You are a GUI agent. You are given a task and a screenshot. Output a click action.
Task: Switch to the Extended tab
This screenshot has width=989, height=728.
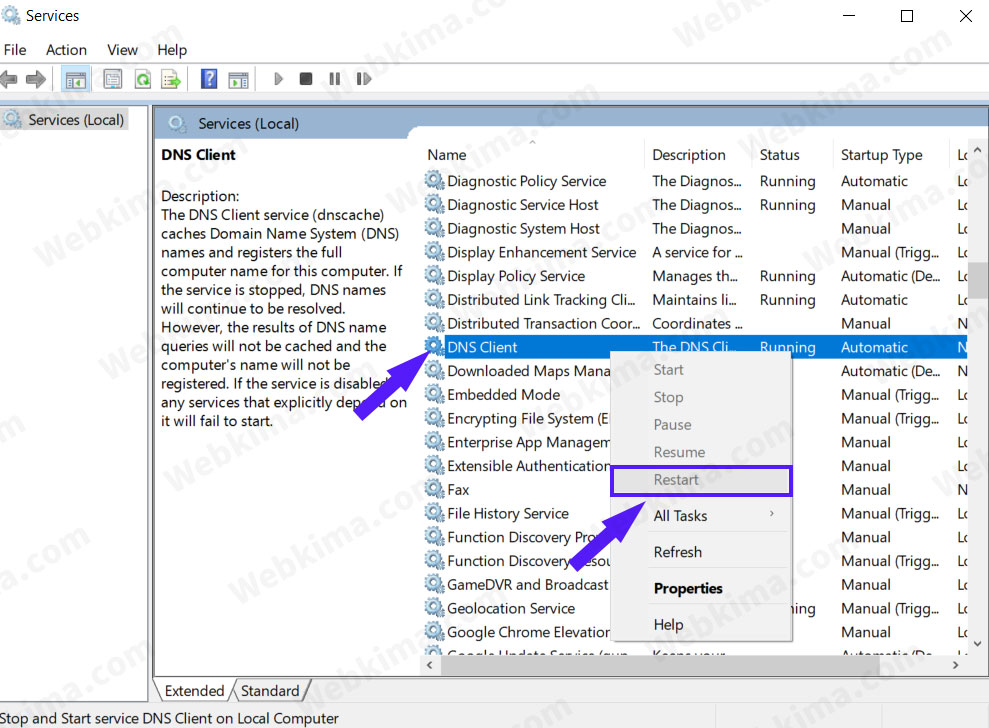(x=194, y=691)
